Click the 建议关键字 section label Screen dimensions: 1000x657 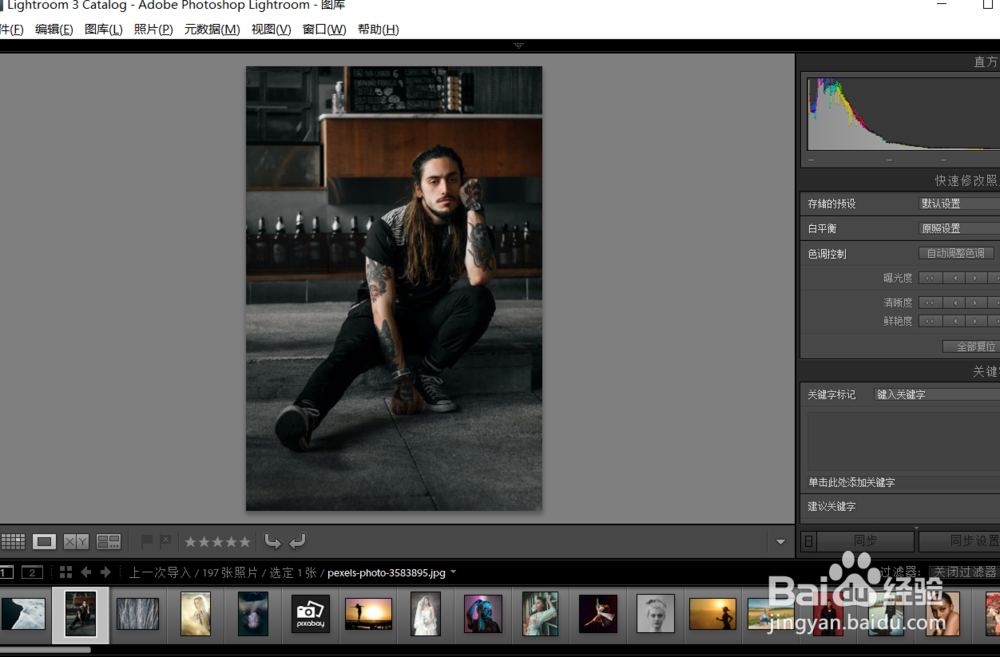tap(832, 506)
